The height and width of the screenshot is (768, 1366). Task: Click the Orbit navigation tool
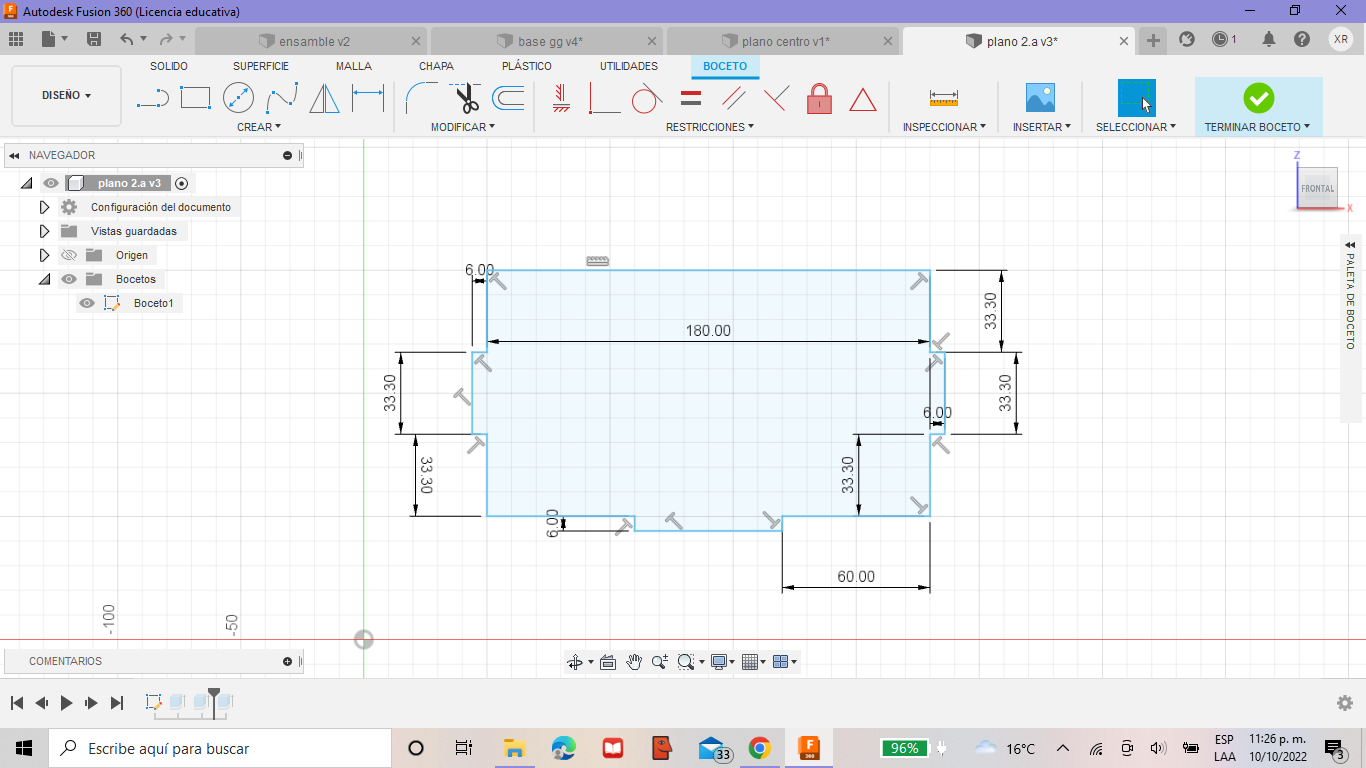tap(575, 662)
